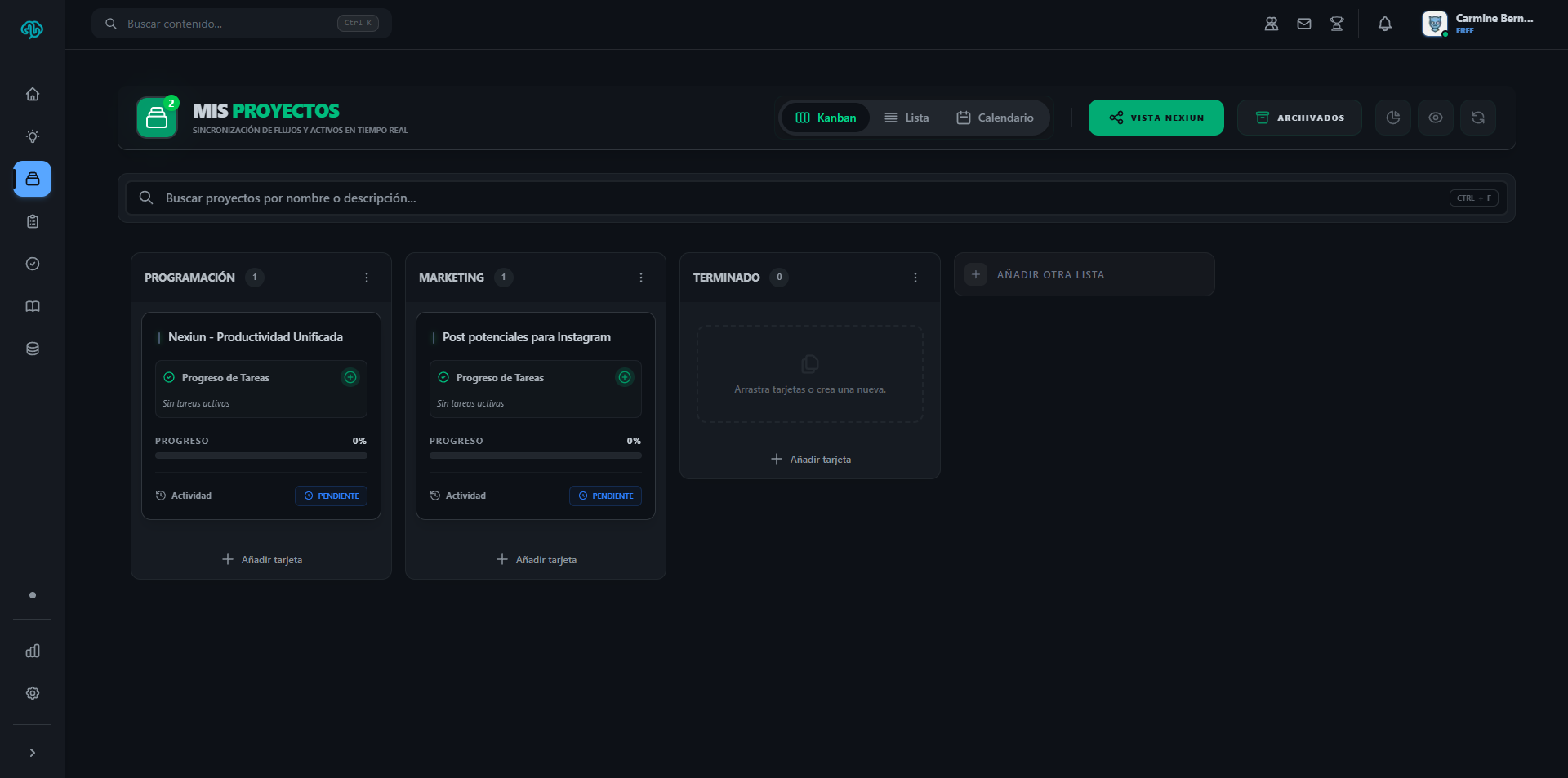Expand the sidebar with the chevron arrow
This screenshot has height=778, width=1568.
point(33,752)
